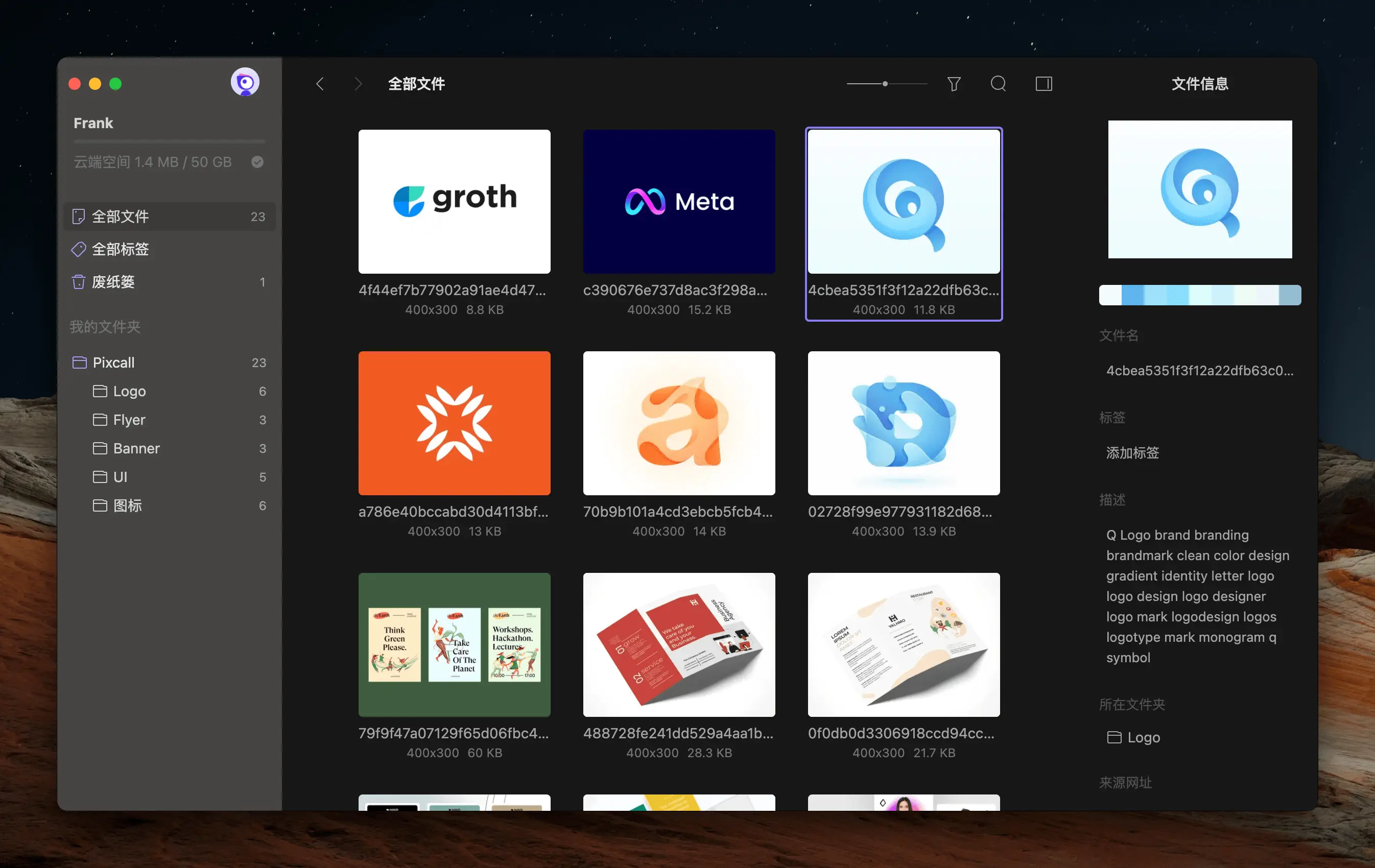Select the blue Q logo thumbnail
Viewport: 1375px width, 868px height.
(x=904, y=202)
